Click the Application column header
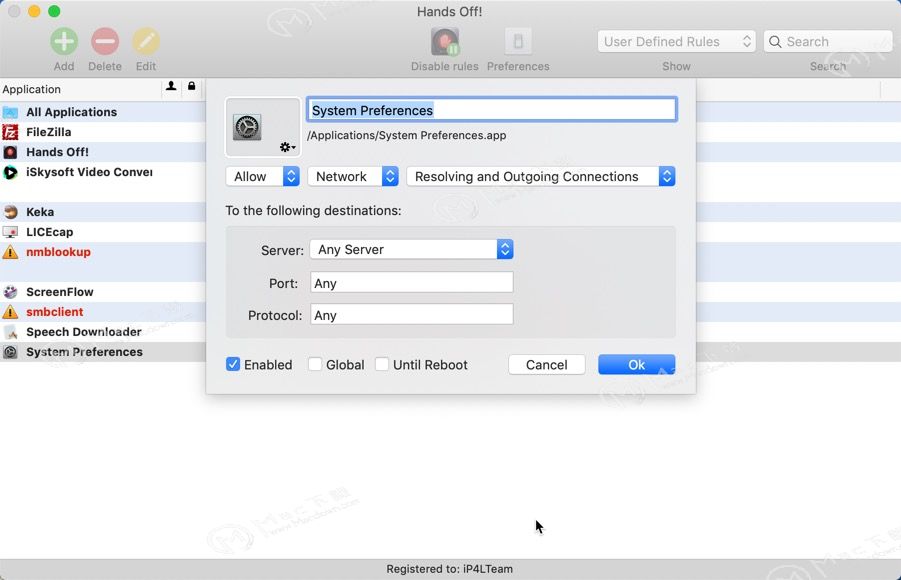 coord(80,89)
